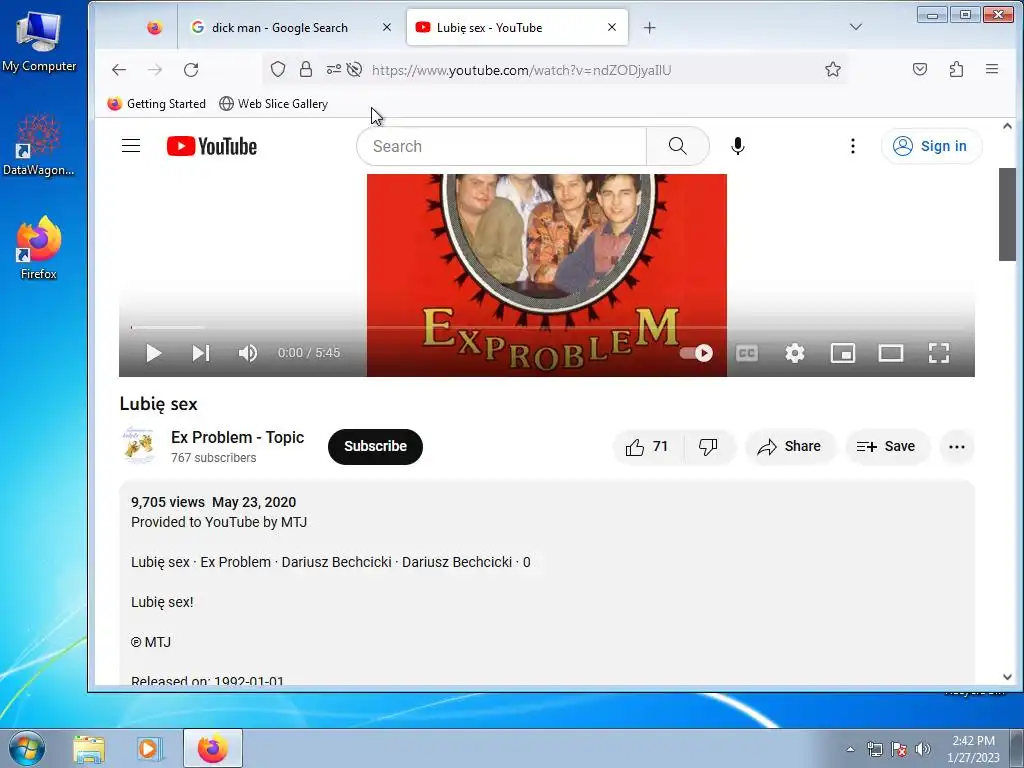Toggle the autoplay switch in player
1024x768 pixels.
696,353
